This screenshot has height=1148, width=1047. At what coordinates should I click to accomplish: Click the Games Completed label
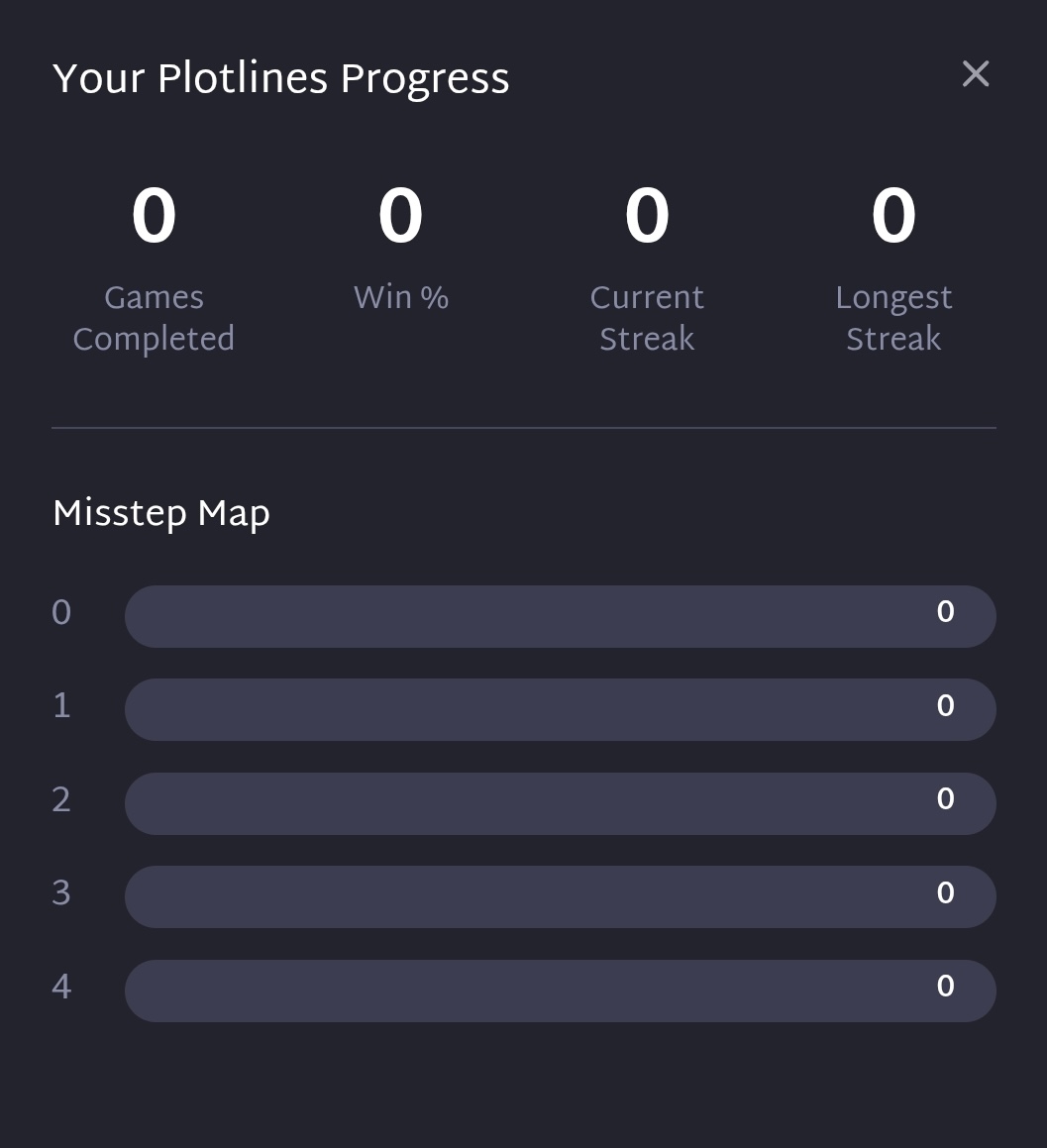[x=154, y=318]
